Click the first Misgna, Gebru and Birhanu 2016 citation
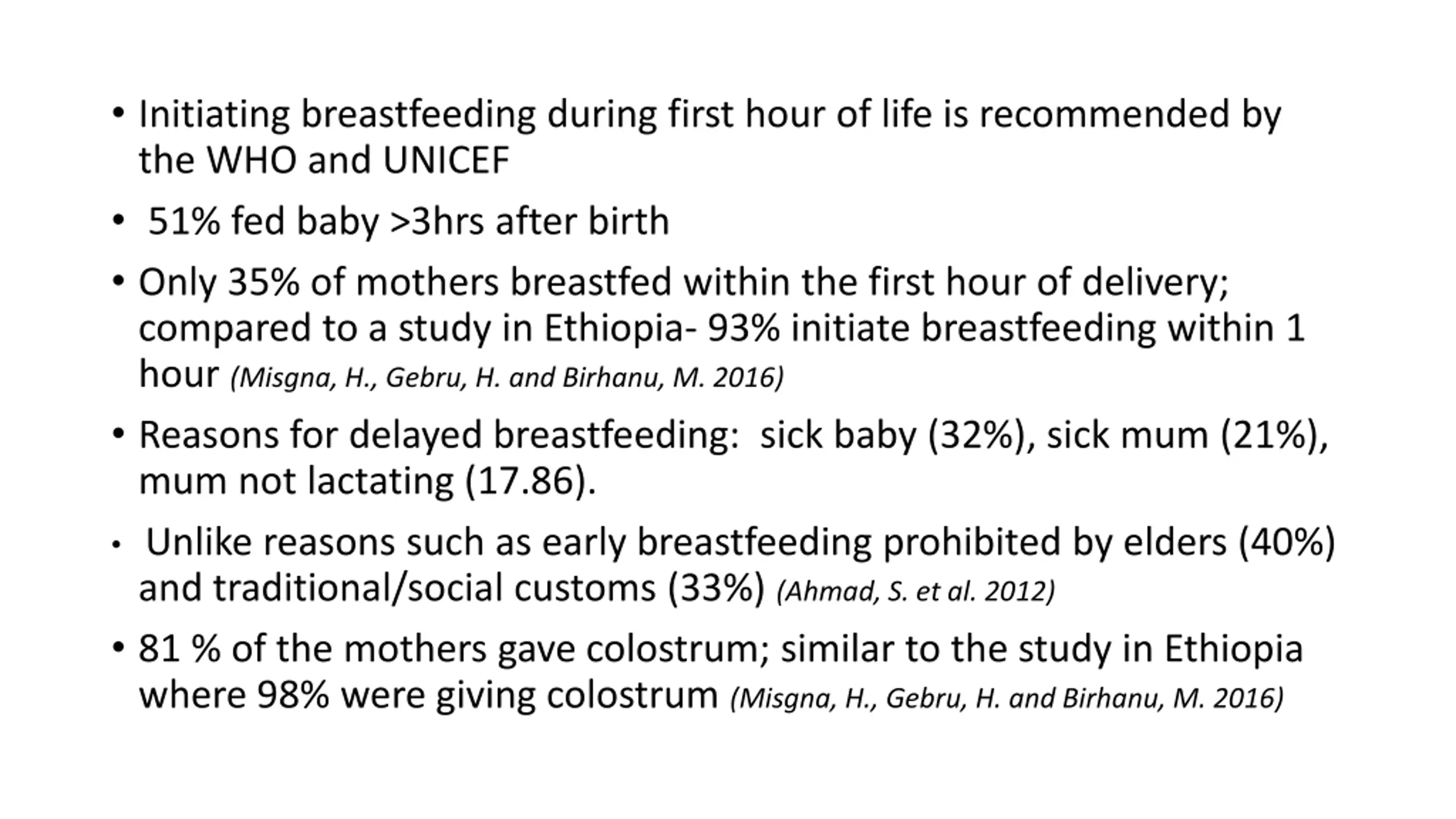Viewport: 1456px width, 819px height. (x=507, y=378)
